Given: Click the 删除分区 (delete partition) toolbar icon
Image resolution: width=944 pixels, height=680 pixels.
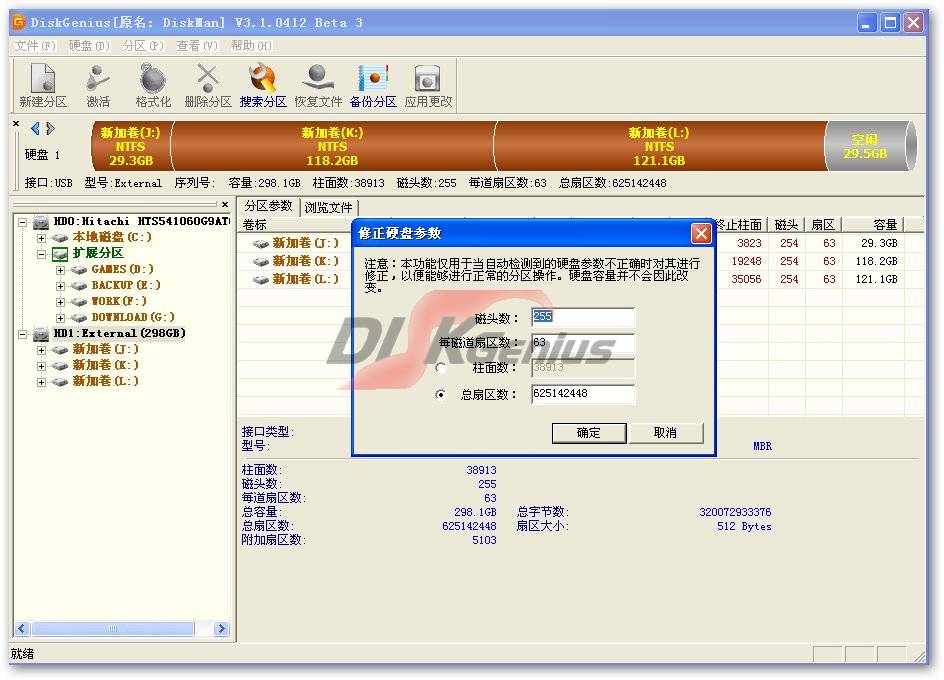Looking at the screenshot, I should pyautogui.click(x=208, y=86).
